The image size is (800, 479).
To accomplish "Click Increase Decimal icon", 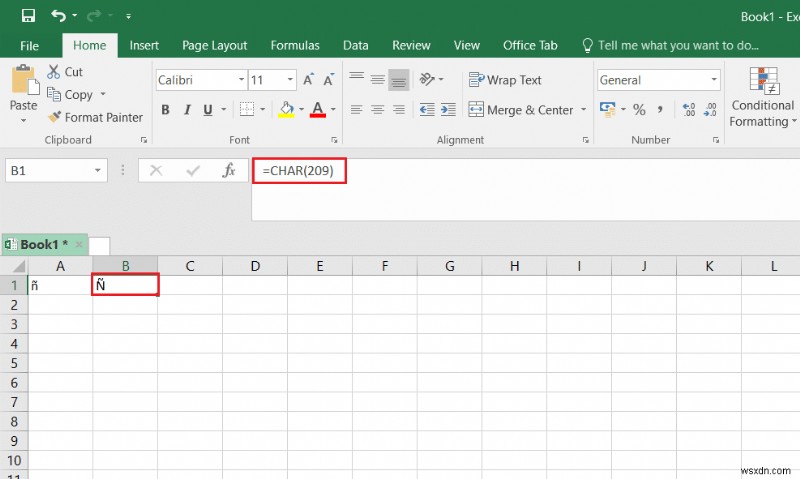I will pyautogui.click(x=689, y=109).
